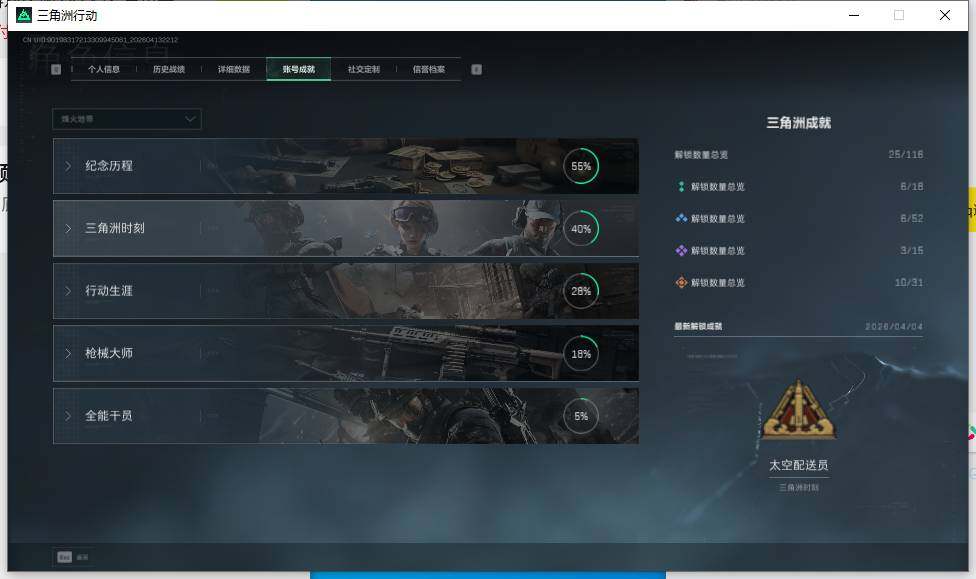
Task: Maximize the 三角洲行动 window
Action: pos(899,15)
